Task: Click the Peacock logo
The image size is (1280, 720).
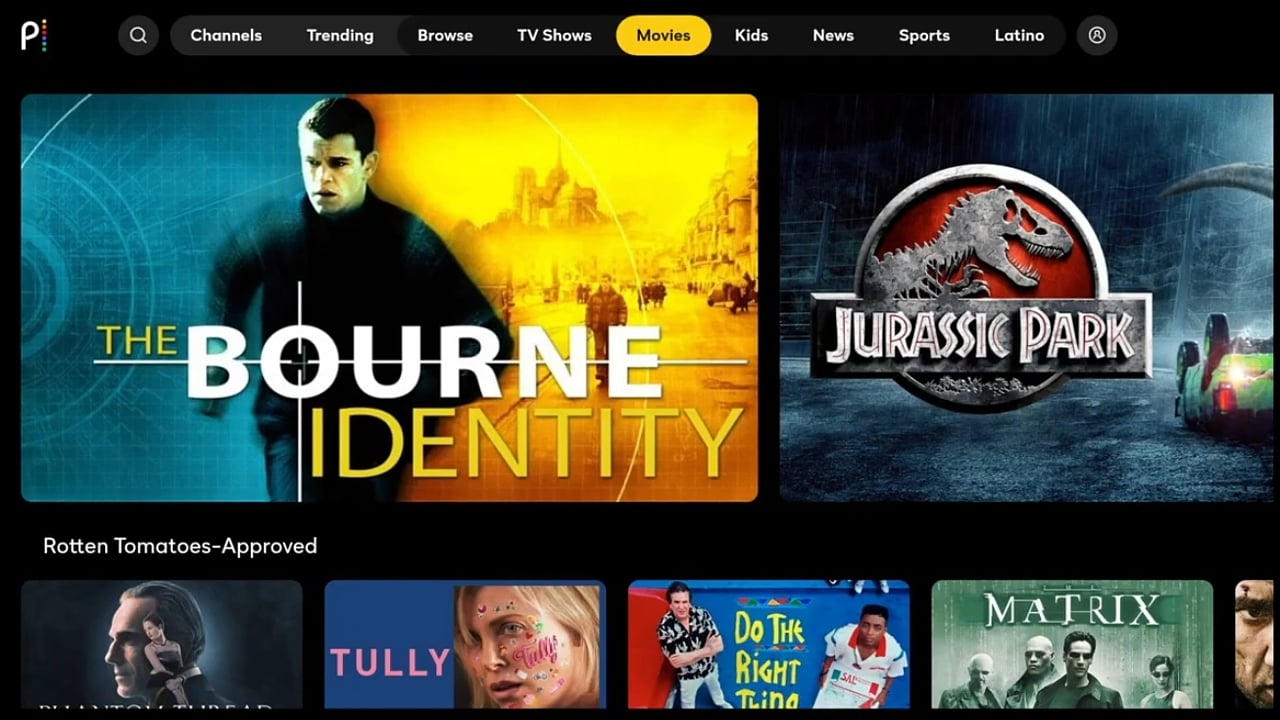Action: pyautogui.click(x=34, y=35)
